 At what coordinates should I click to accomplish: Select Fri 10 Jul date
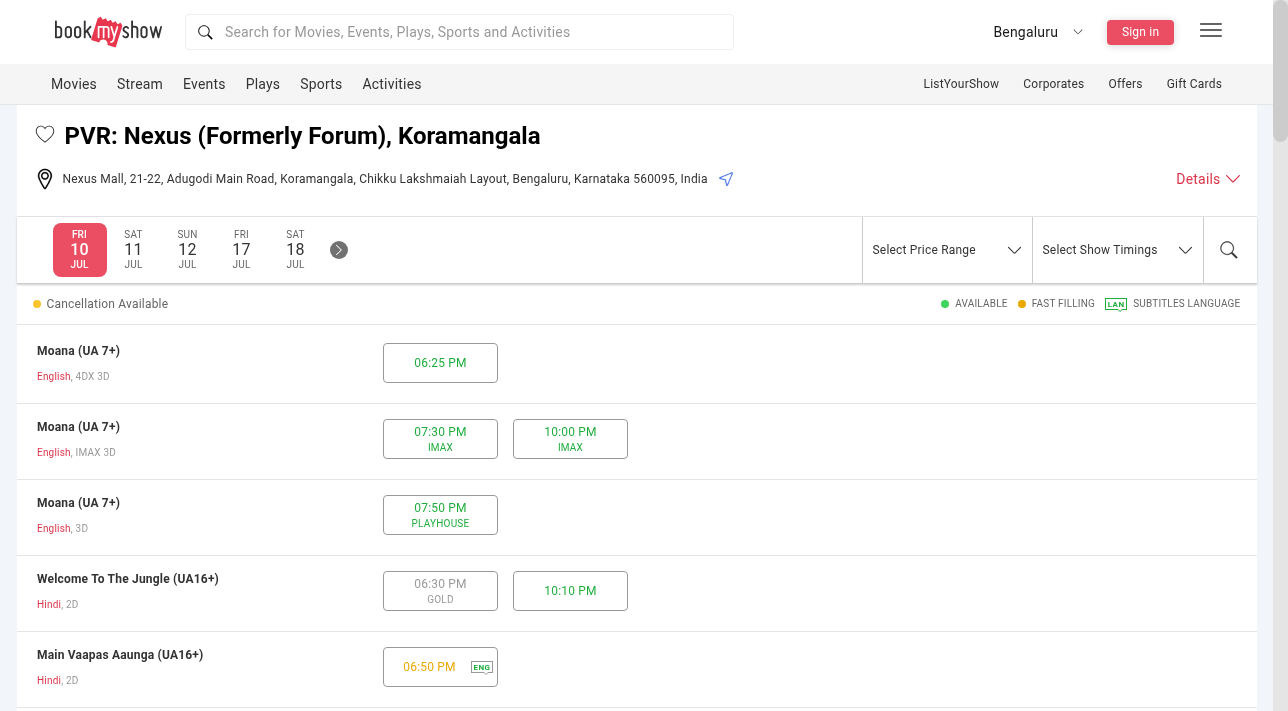(x=80, y=250)
